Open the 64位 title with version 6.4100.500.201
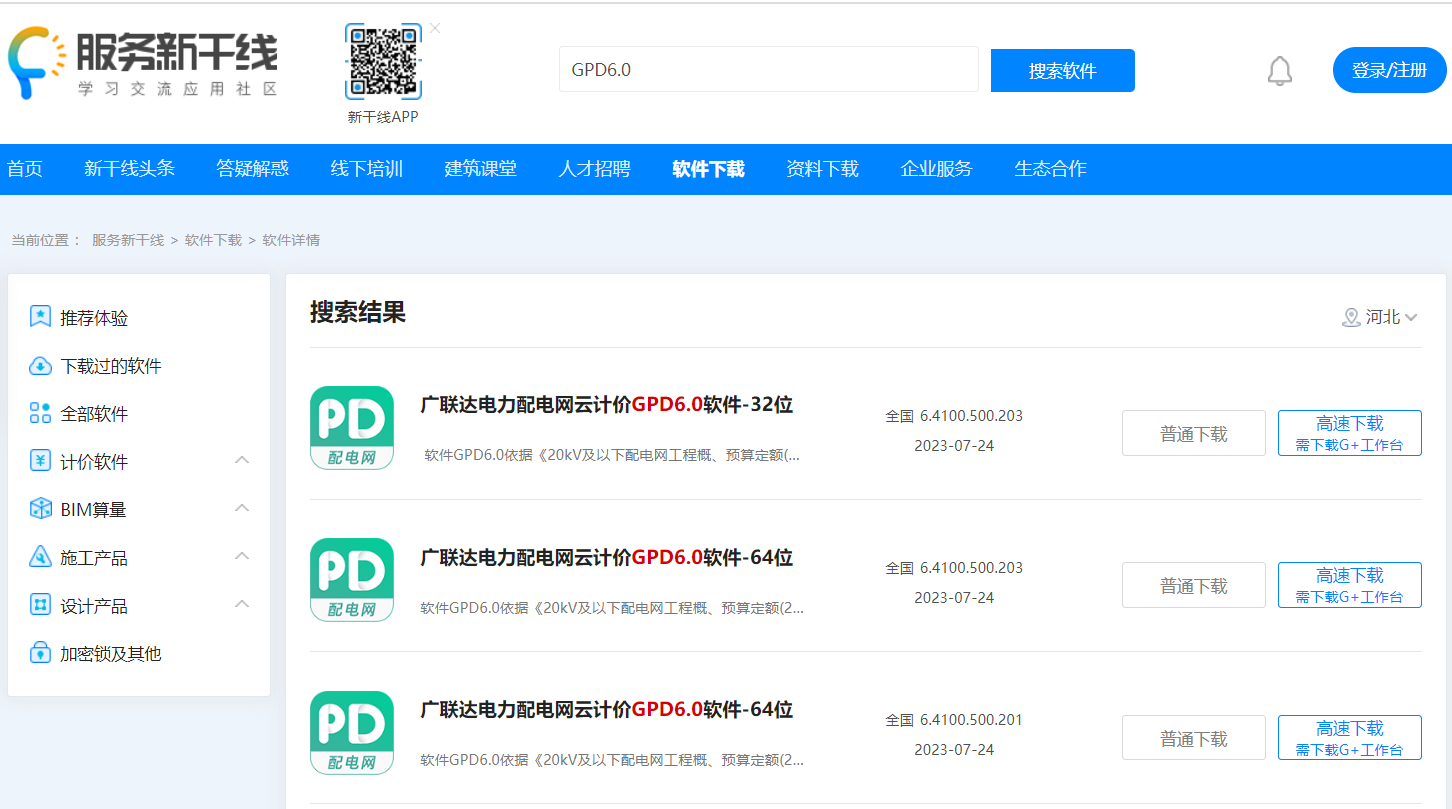1452x809 pixels. 607,710
